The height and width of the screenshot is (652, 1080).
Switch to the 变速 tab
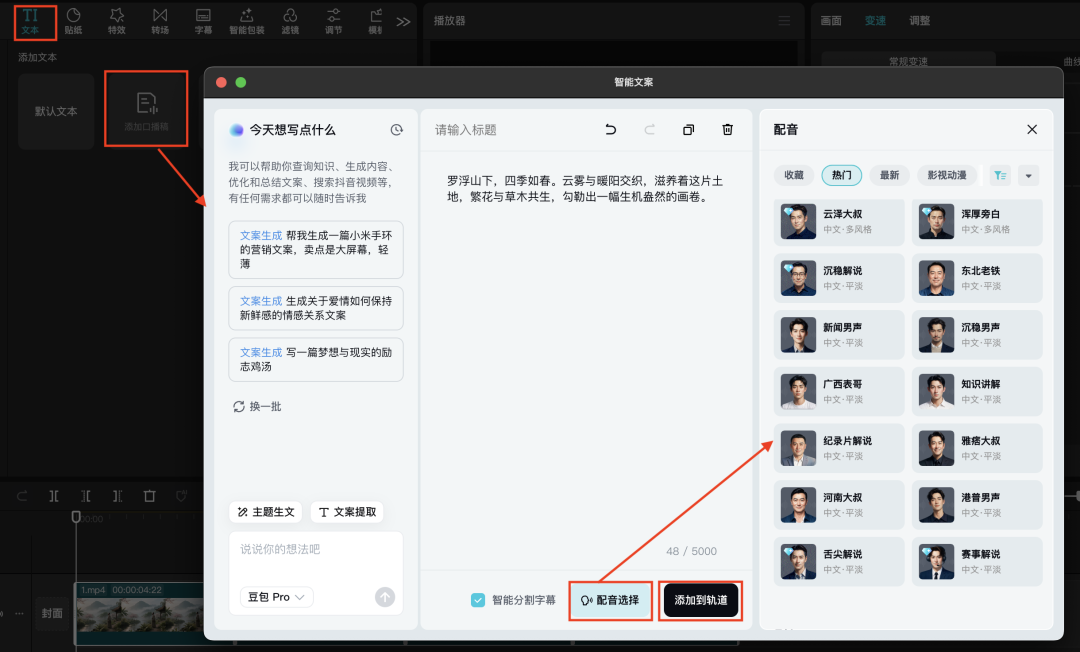click(875, 19)
